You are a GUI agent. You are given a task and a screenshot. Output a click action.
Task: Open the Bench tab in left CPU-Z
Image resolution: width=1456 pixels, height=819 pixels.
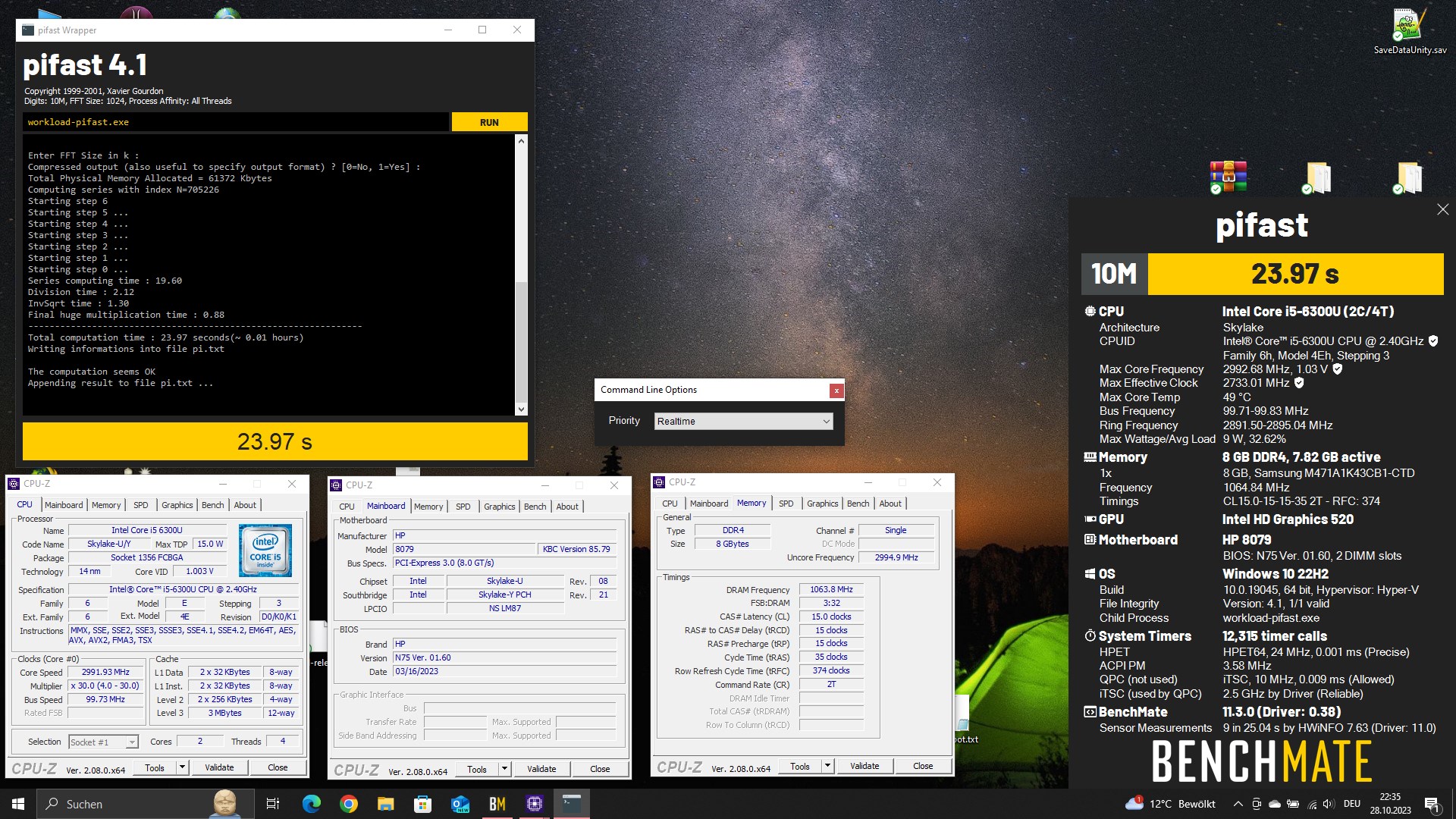(213, 505)
